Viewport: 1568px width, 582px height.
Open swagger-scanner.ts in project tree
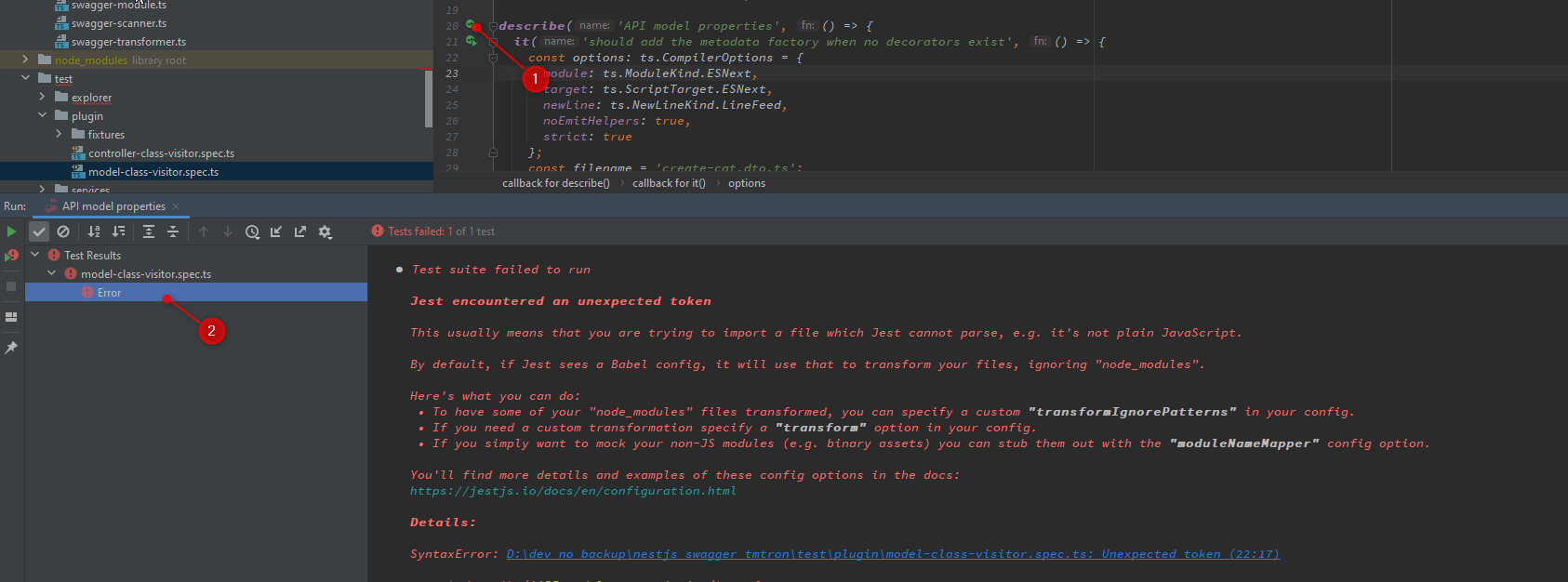tap(118, 23)
